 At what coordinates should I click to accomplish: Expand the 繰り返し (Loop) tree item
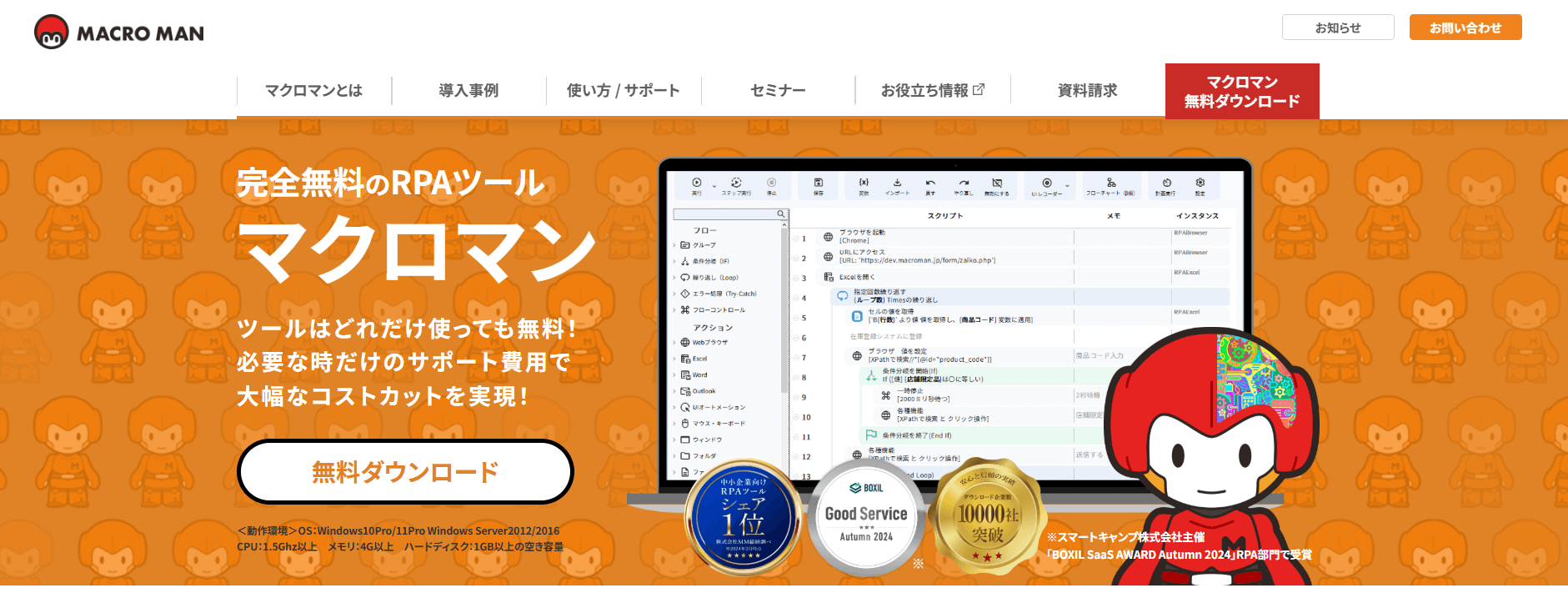(x=708, y=278)
